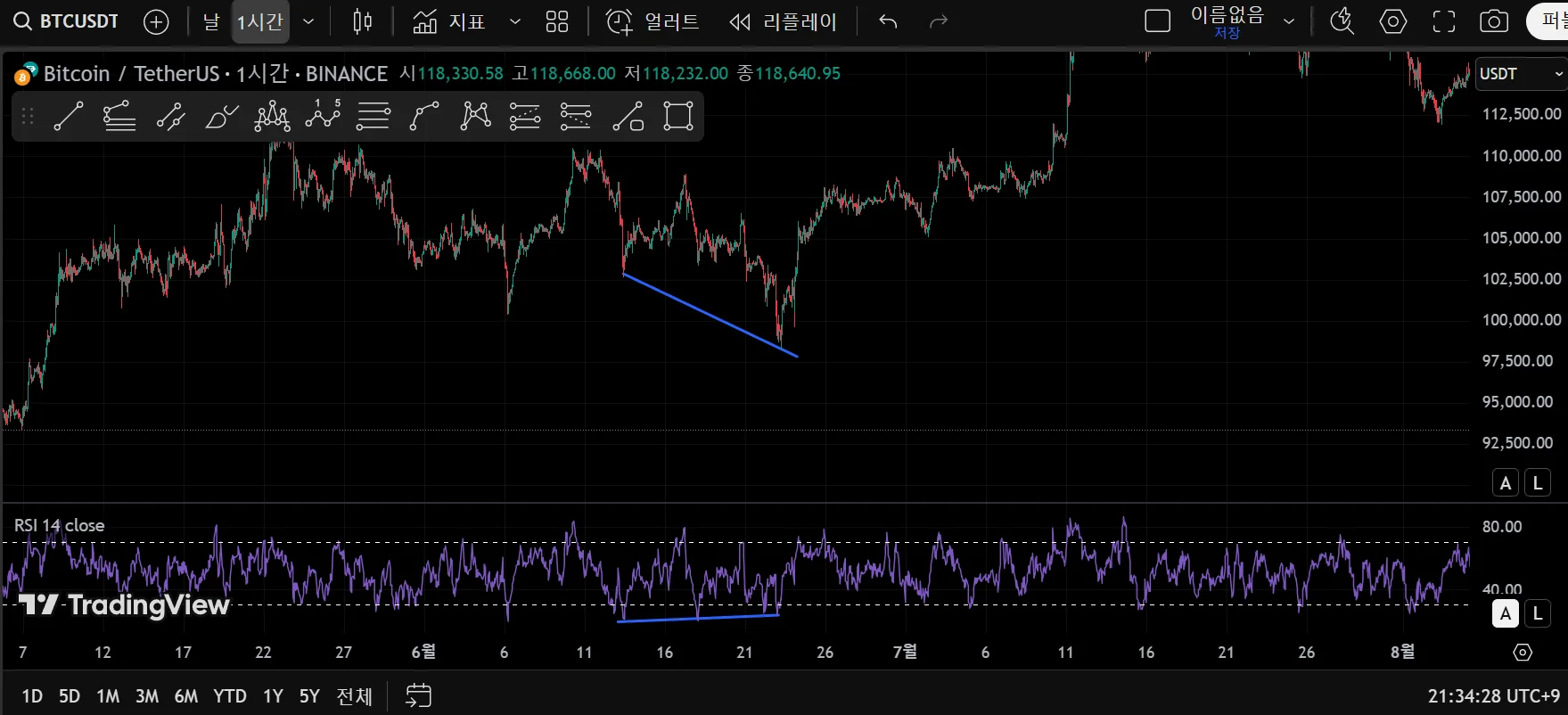The width and height of the screenshot is (1568, 715).
Task: Click the 80.00 RSI scale label
Action: (x=1502, y=527)
